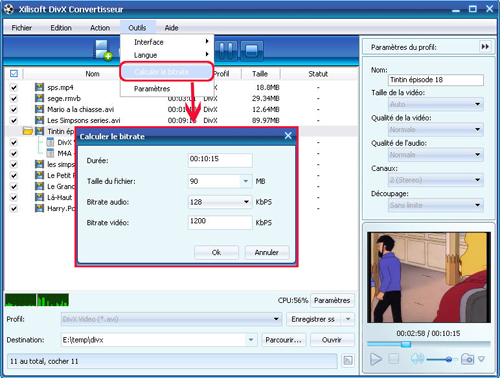Click the stop toolbar button
Viewport: 500px width, 378px height.
click(x=252, y=51)
